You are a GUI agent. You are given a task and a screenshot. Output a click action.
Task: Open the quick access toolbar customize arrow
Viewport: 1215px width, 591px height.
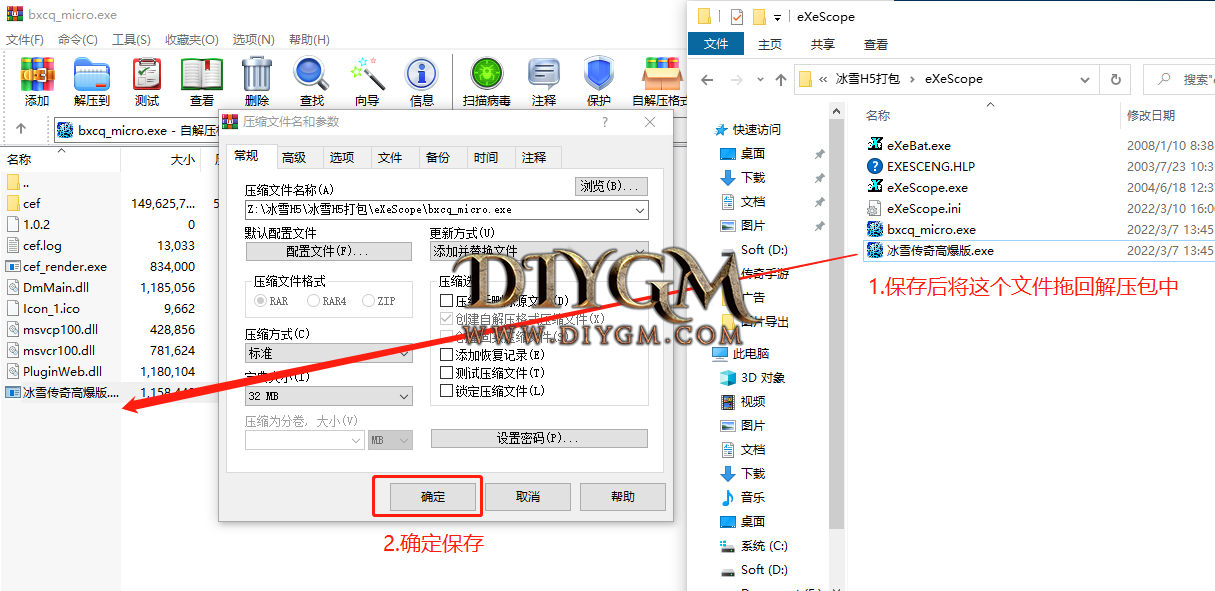click(777, 17)
